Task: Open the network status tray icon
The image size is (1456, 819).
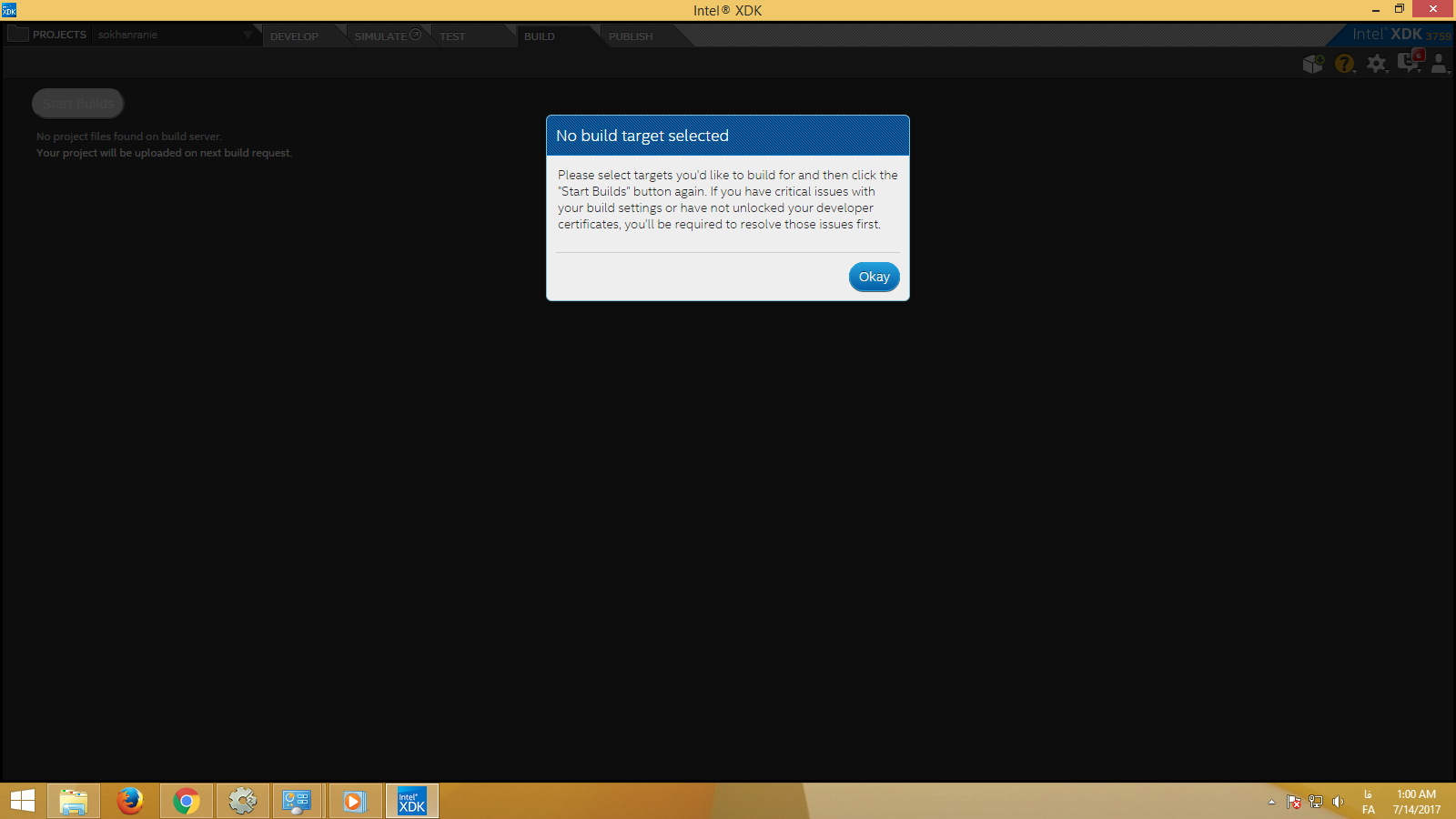Action: point(1316,802)
